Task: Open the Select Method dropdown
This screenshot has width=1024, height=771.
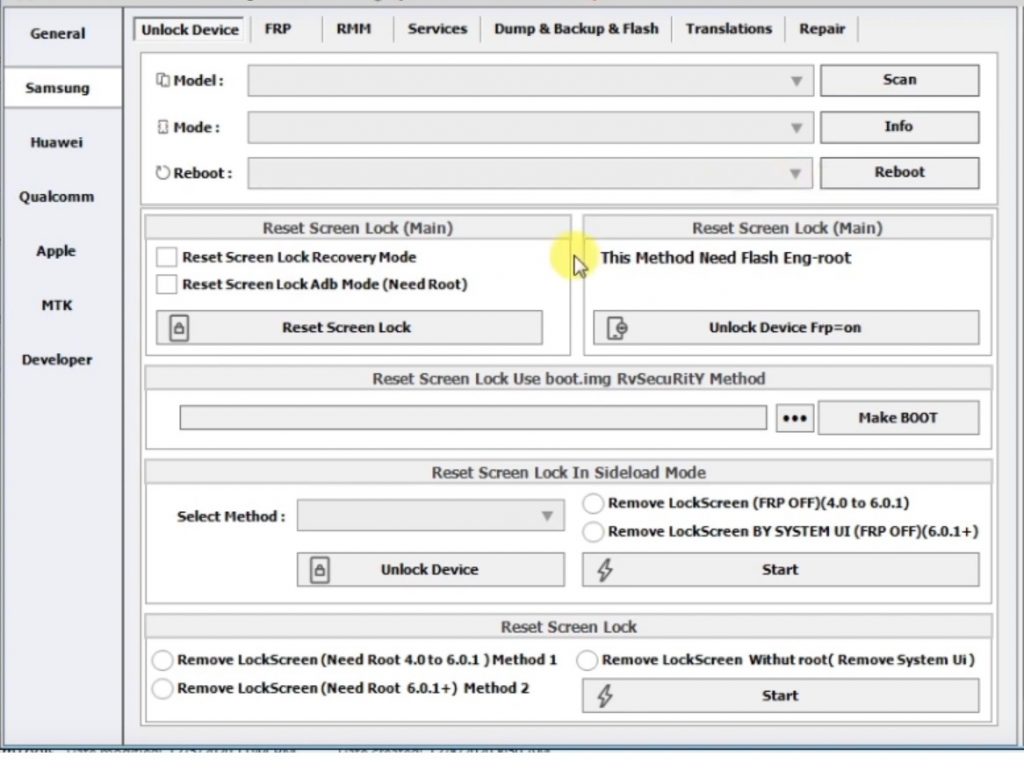Action: (546, 515)
